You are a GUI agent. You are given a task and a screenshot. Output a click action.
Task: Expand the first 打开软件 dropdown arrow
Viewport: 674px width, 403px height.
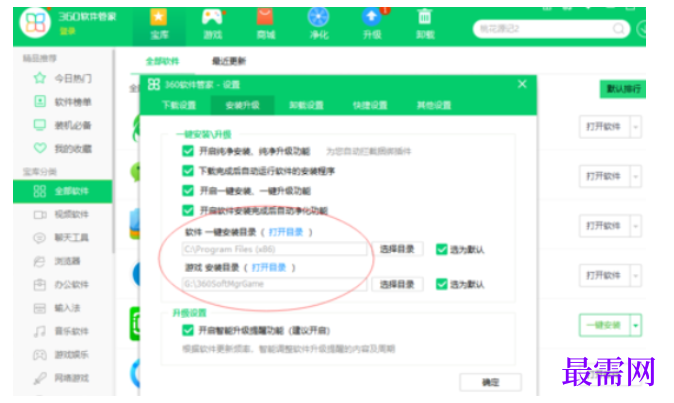click(x=636, y=127)
